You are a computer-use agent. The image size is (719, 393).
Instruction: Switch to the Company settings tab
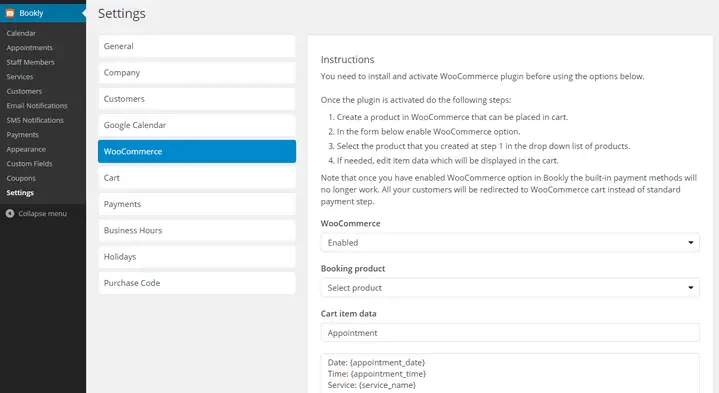pyautogui.click(x=197, y=72)
